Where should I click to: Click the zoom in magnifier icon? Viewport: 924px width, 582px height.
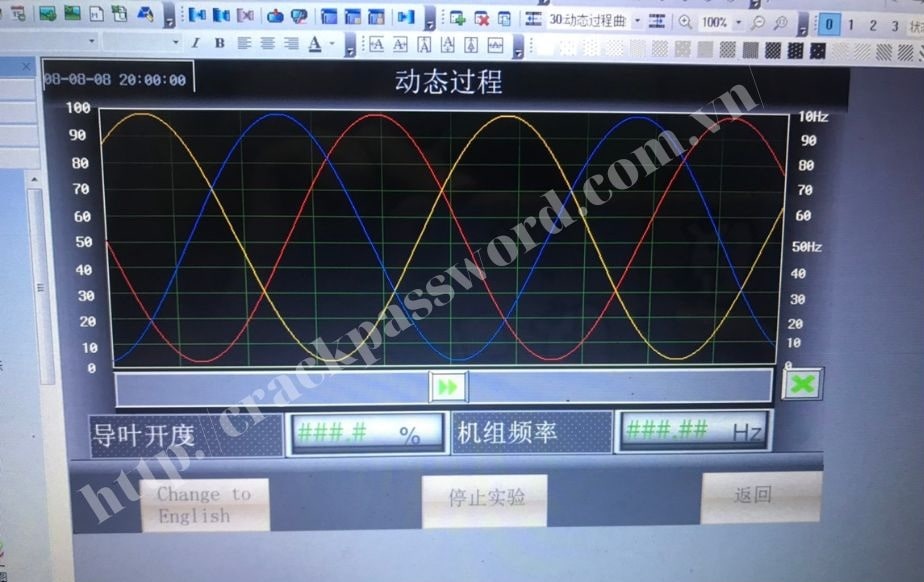[685, 21]
